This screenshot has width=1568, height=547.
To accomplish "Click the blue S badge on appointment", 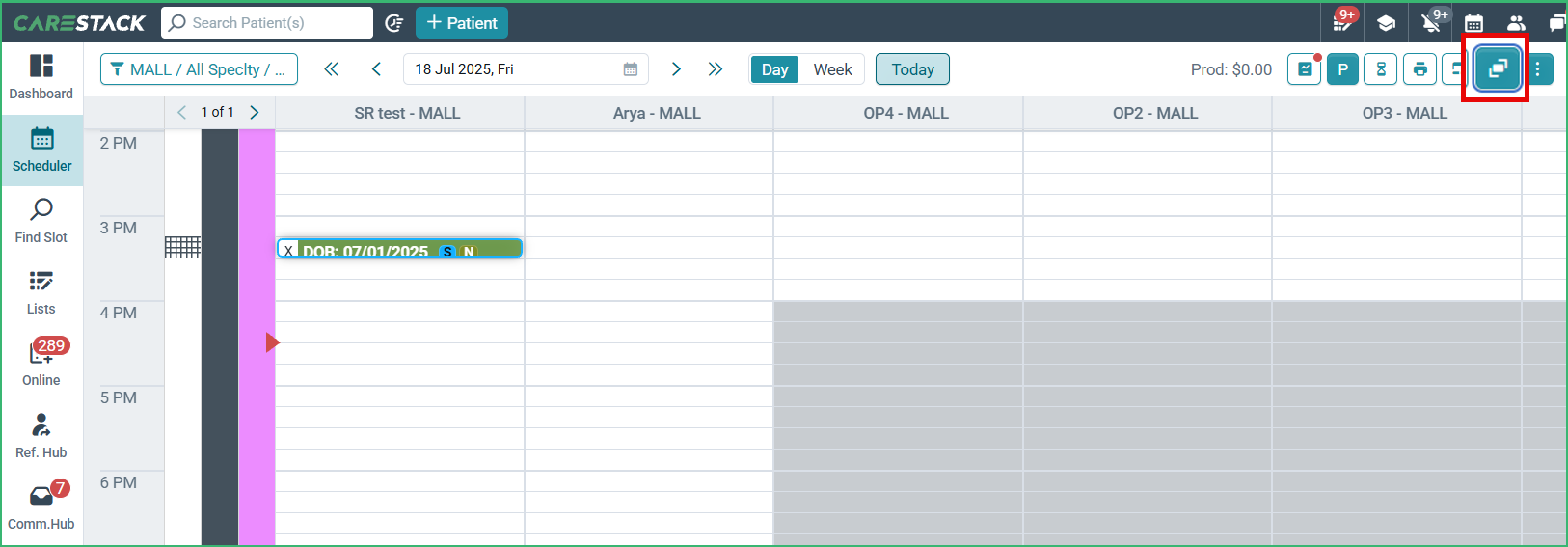I will pyautogui.click(x=447, y=251).
